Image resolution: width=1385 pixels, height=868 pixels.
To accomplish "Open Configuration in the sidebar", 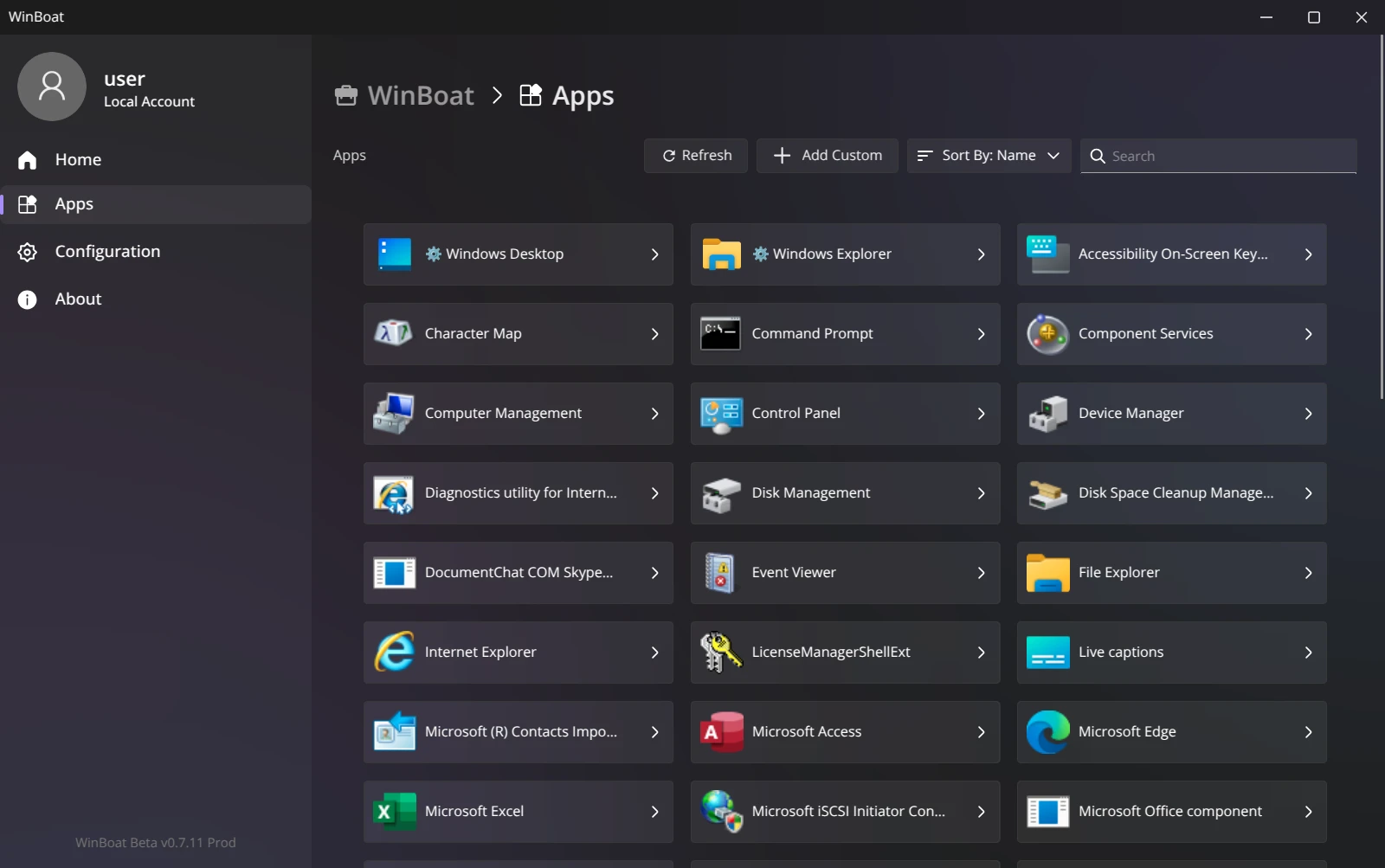I will click(107, 252).
